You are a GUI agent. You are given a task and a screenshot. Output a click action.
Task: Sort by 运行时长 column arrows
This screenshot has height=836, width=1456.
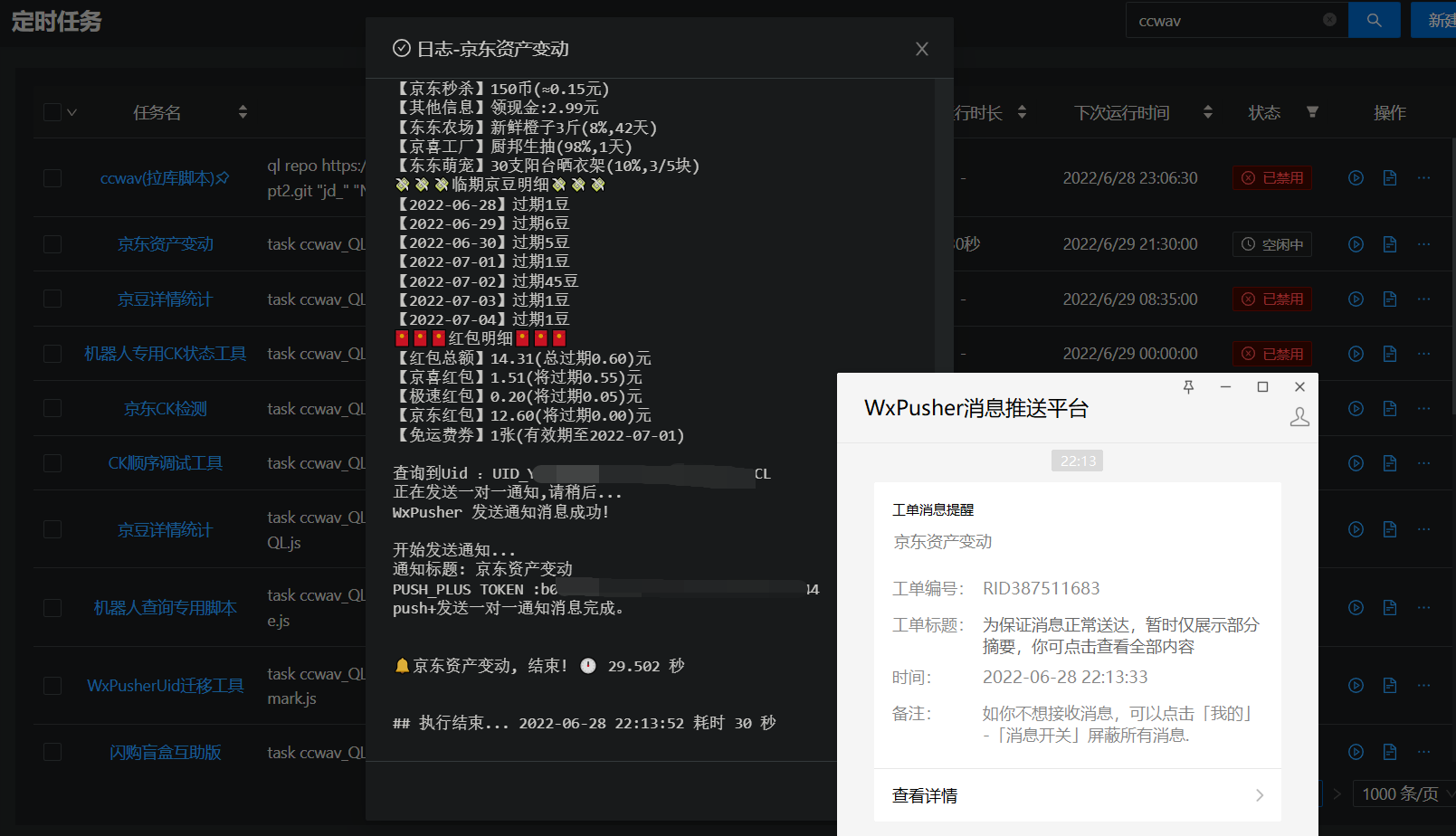point(1022,112)
